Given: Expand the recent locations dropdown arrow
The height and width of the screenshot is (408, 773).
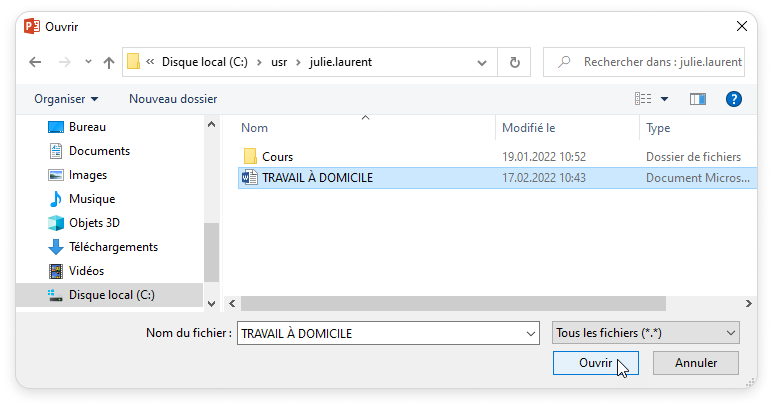Looking at the screenshot, I should coord(88,62).
